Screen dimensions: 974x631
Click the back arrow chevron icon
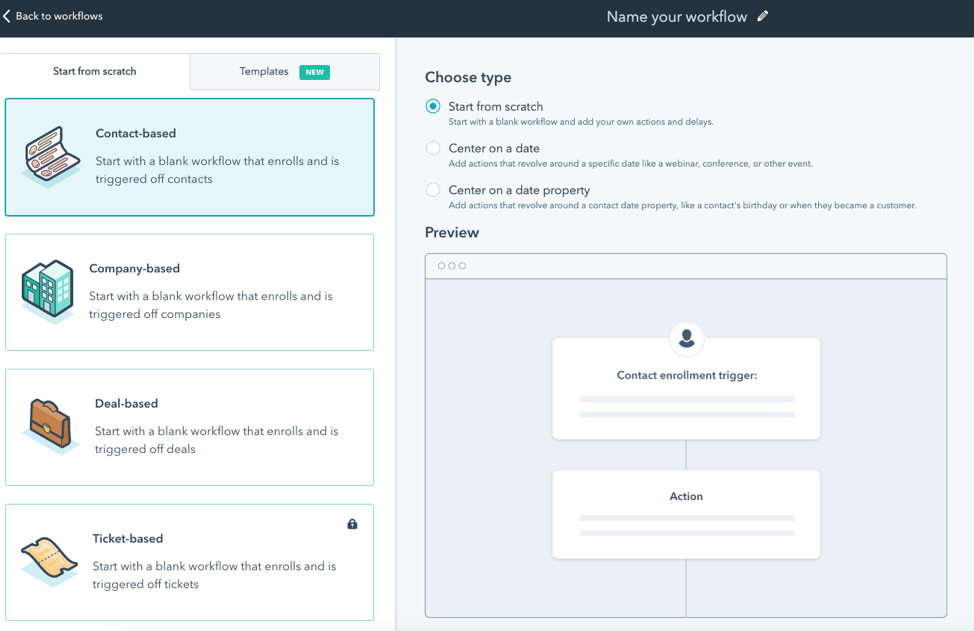tap(7, 16)
